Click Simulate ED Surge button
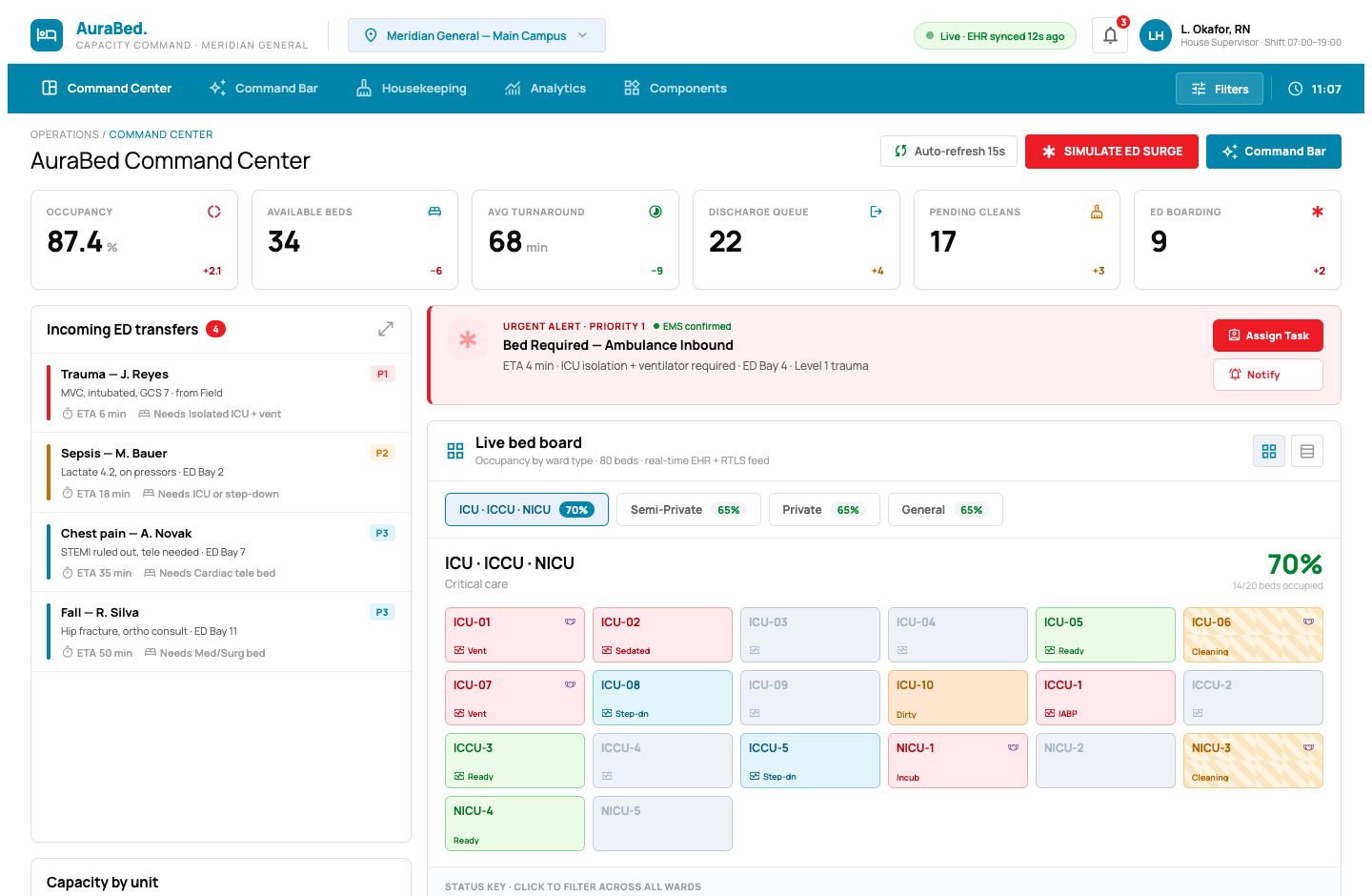 1112,152
